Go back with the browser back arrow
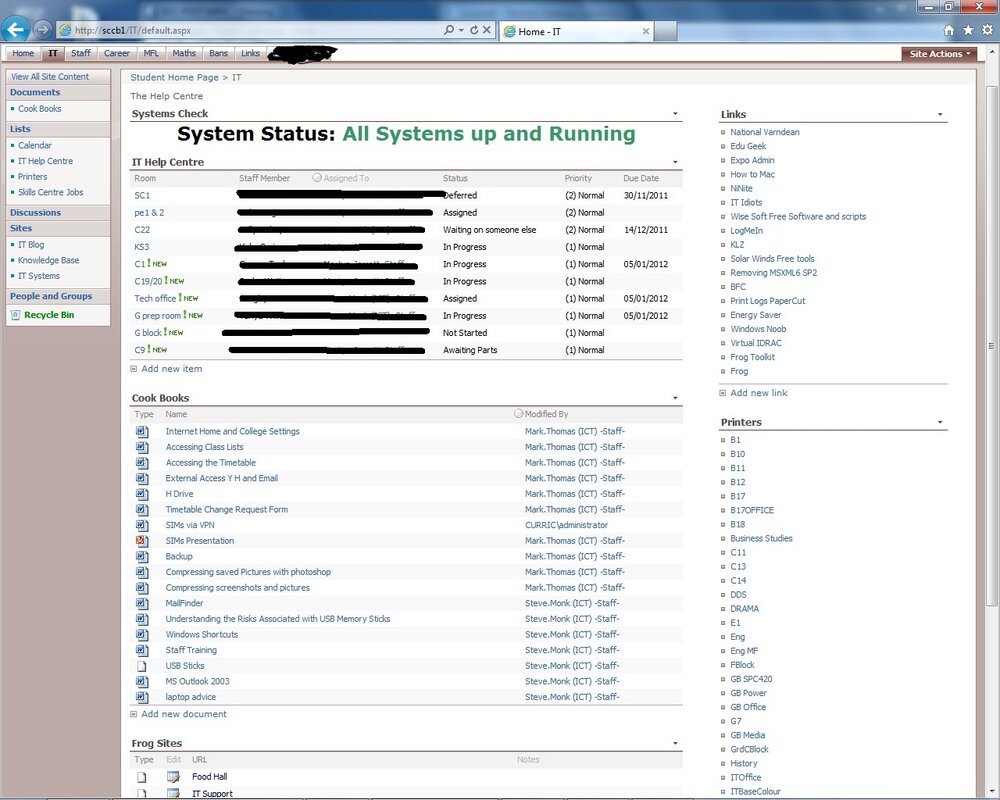The height and width of the screenshot is (800, 1000). point(16,29)
